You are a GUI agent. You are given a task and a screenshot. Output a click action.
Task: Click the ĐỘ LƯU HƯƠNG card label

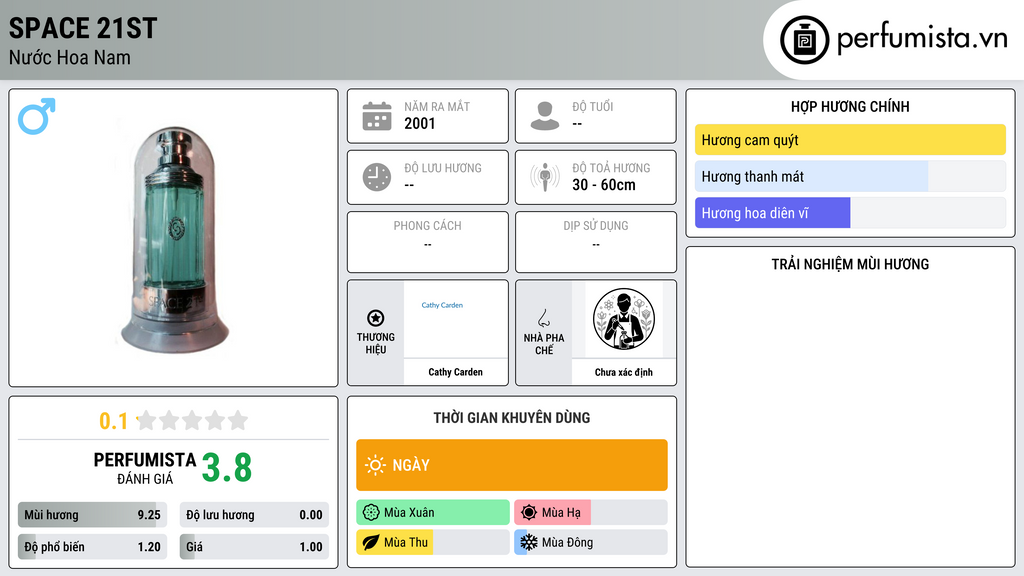(443, 168)
